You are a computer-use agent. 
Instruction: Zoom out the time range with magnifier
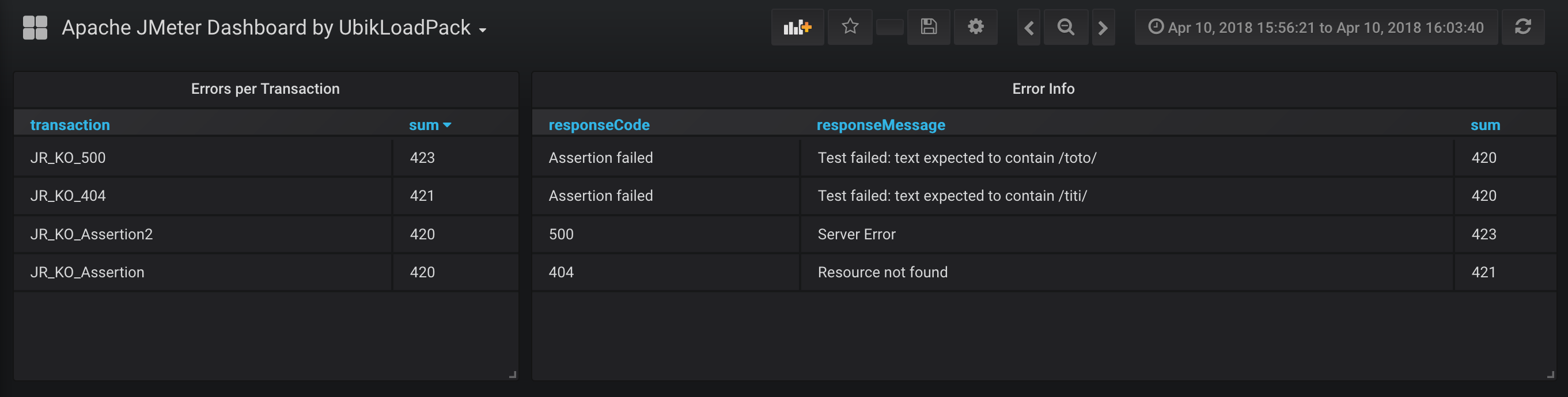pos(1065,28)
